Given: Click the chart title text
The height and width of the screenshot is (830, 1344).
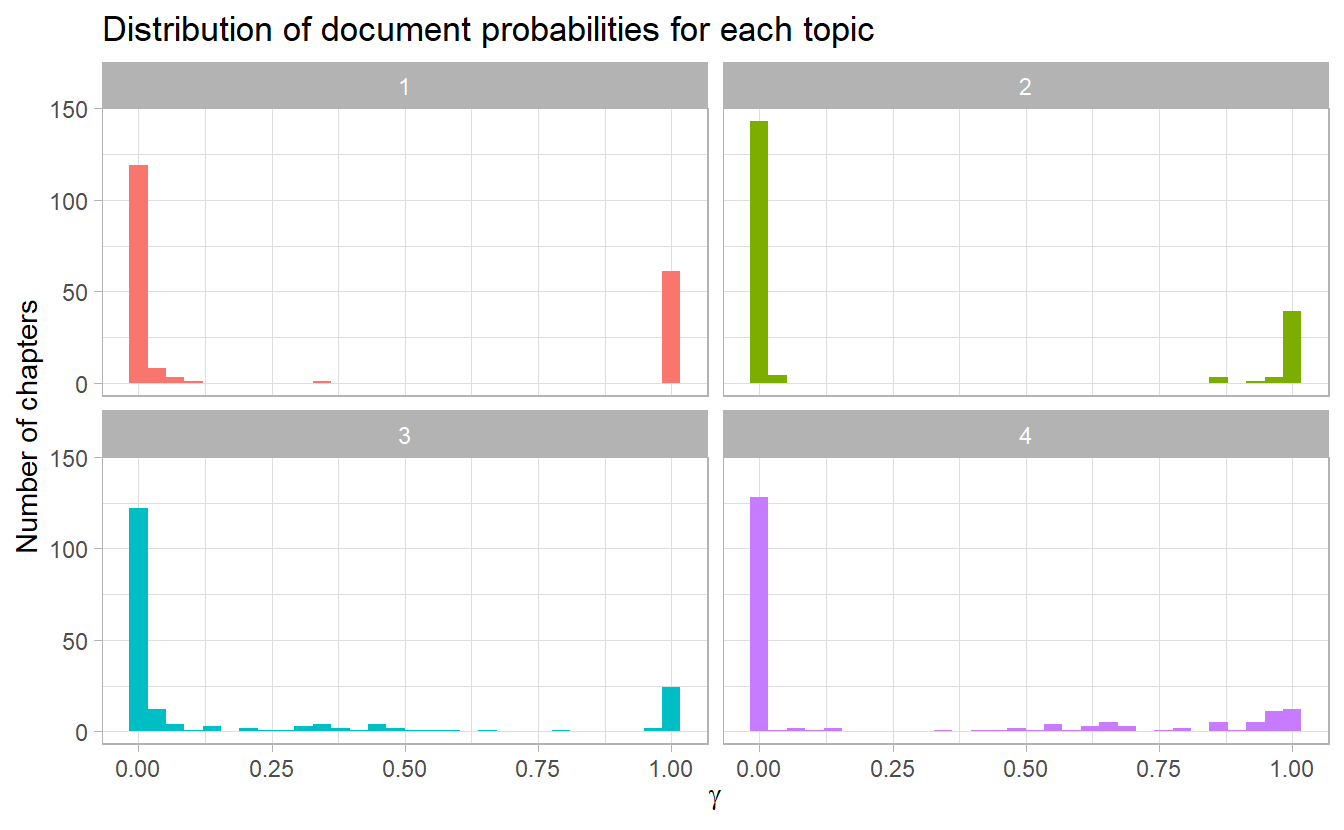Looking at the screenshot, I should coord(488,30).
